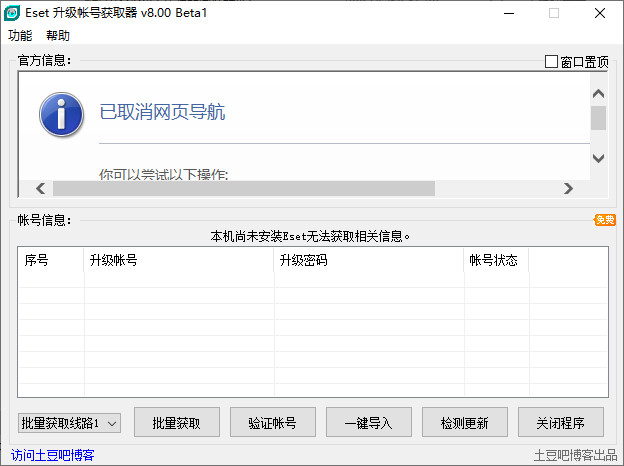Screen dimensions: 624x466
Task: Click the 帐号状态 column header
Action: point(496,260)
